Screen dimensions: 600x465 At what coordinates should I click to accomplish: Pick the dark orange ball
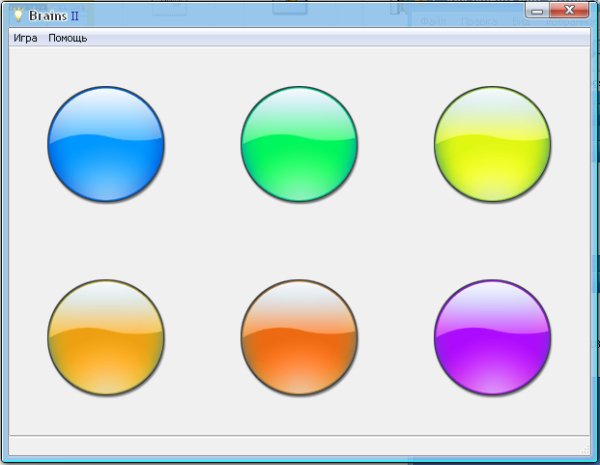tap(299, 338)
